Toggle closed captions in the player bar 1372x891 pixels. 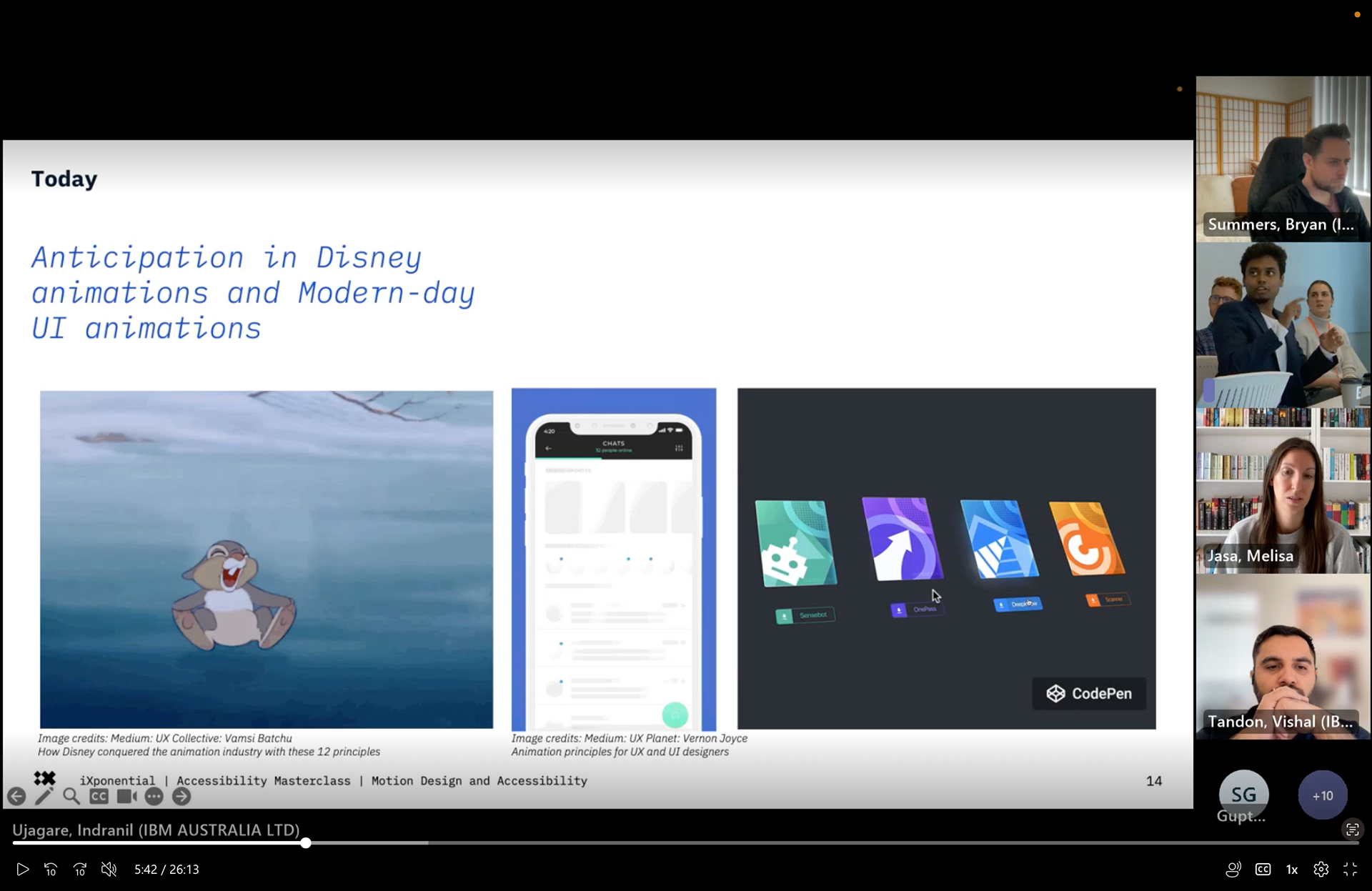[x=1263, y=870]
